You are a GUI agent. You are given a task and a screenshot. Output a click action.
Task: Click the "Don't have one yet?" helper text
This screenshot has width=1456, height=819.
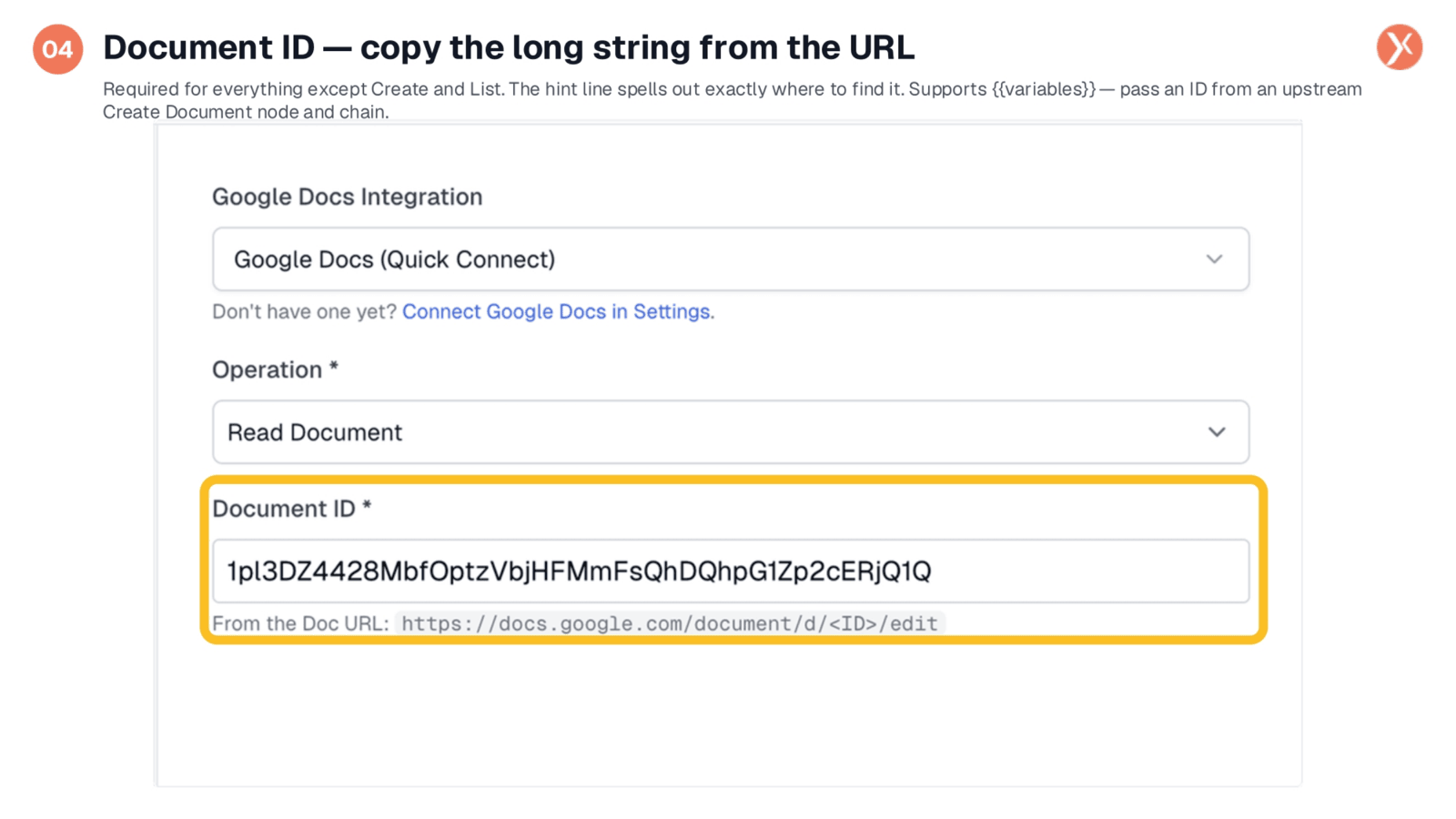coord(304,311)
